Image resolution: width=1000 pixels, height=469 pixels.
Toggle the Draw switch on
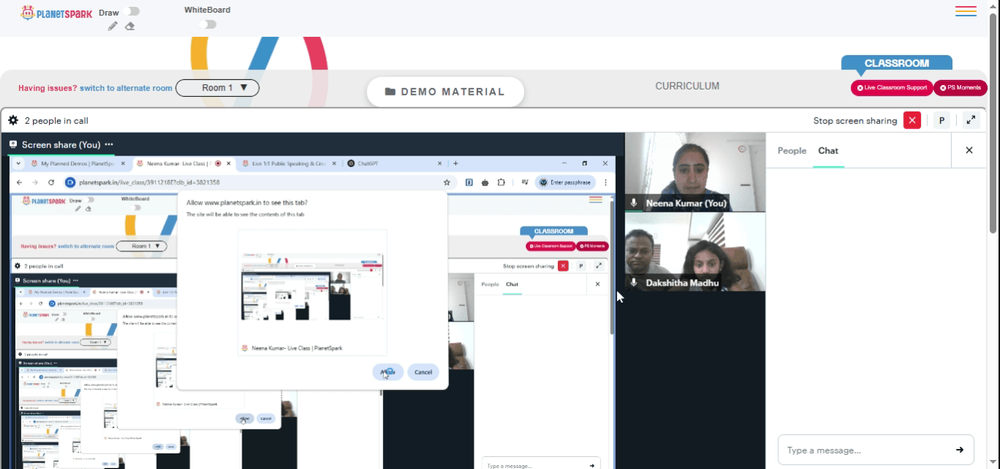click(x=133, y=11)
